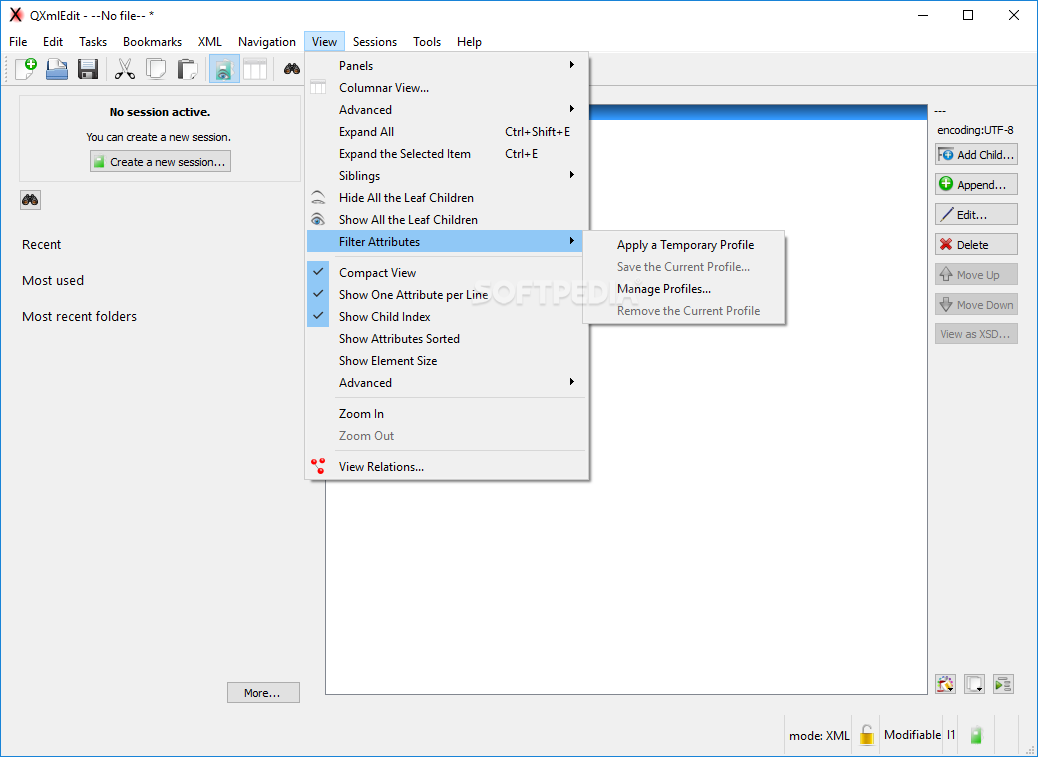Click the Add Child... button
This screenshot has width=1038, height=757.
(x=976, y=154)
